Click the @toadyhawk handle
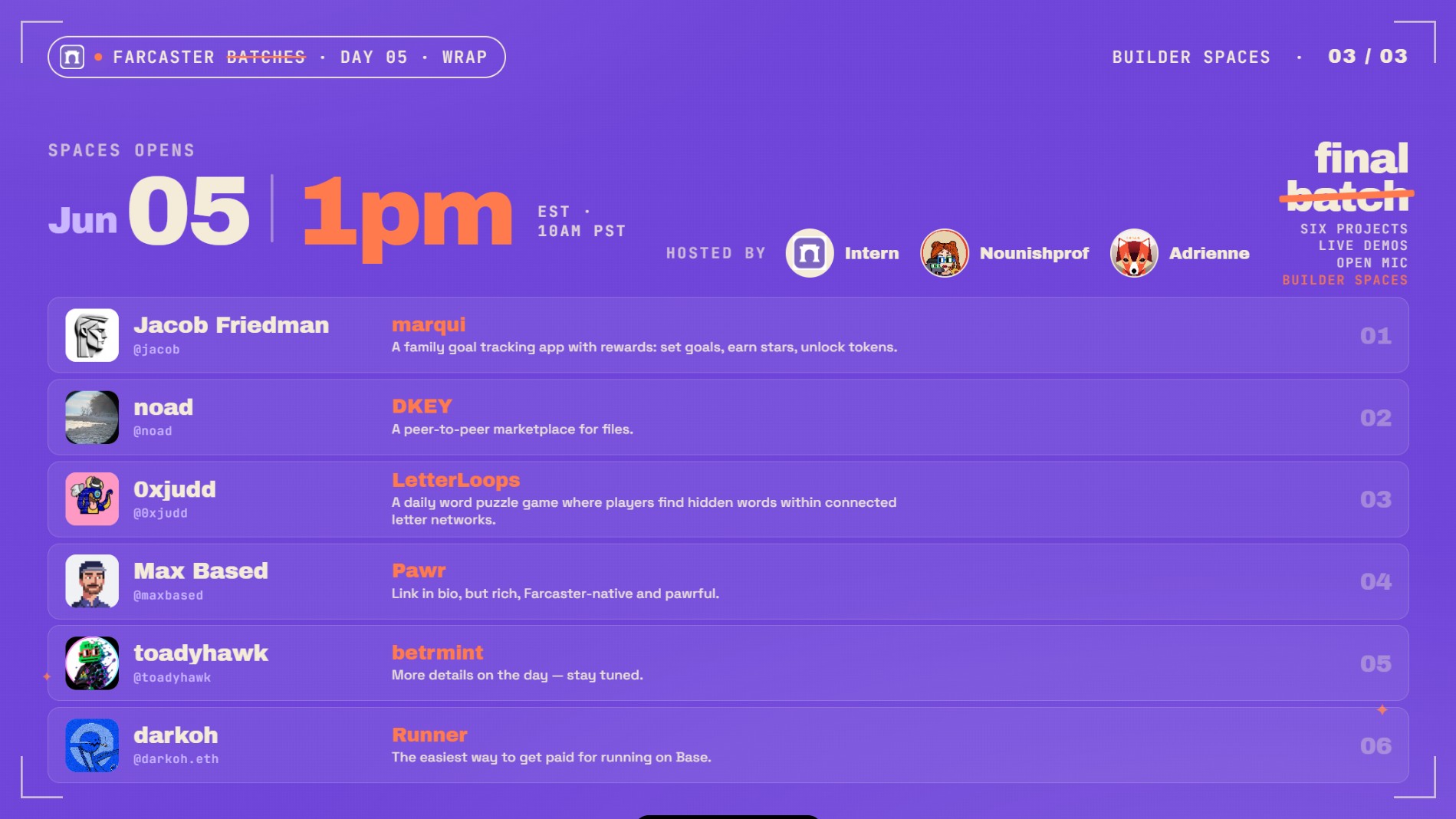Viewport: 1456px width, 819px height. 172,677
